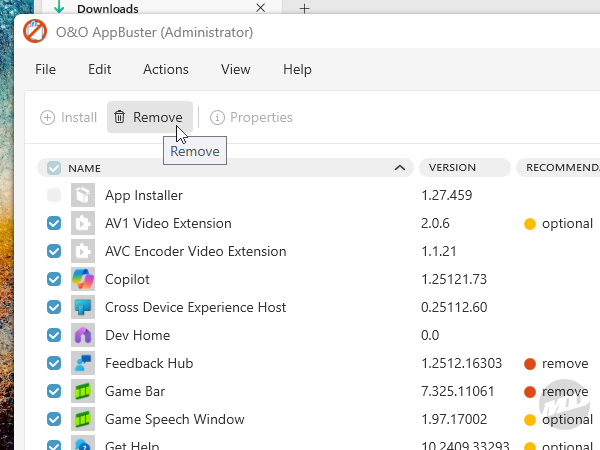This screenshot has height=450, width=600.
Task: Click the O&O AppBuster logo icon
Action: click(x=35, y=31)
